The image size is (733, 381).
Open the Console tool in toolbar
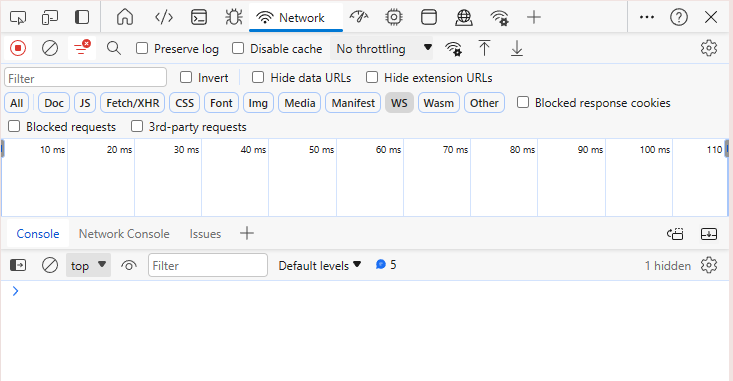point(199,18)
